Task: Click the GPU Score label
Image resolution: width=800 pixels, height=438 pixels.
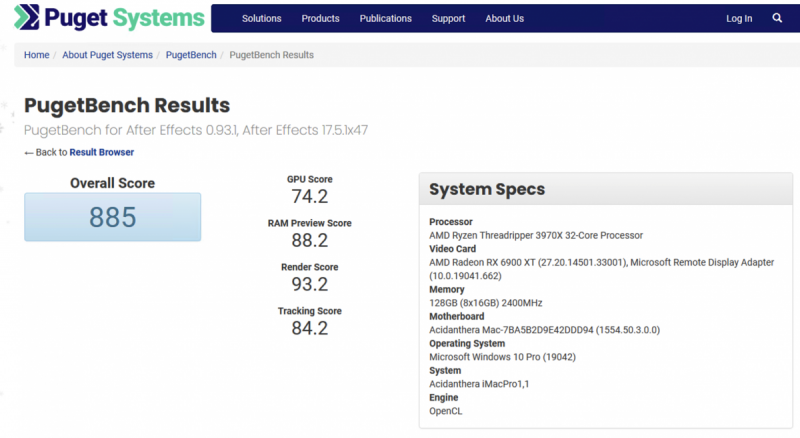Action: click(x=310, y=179)
